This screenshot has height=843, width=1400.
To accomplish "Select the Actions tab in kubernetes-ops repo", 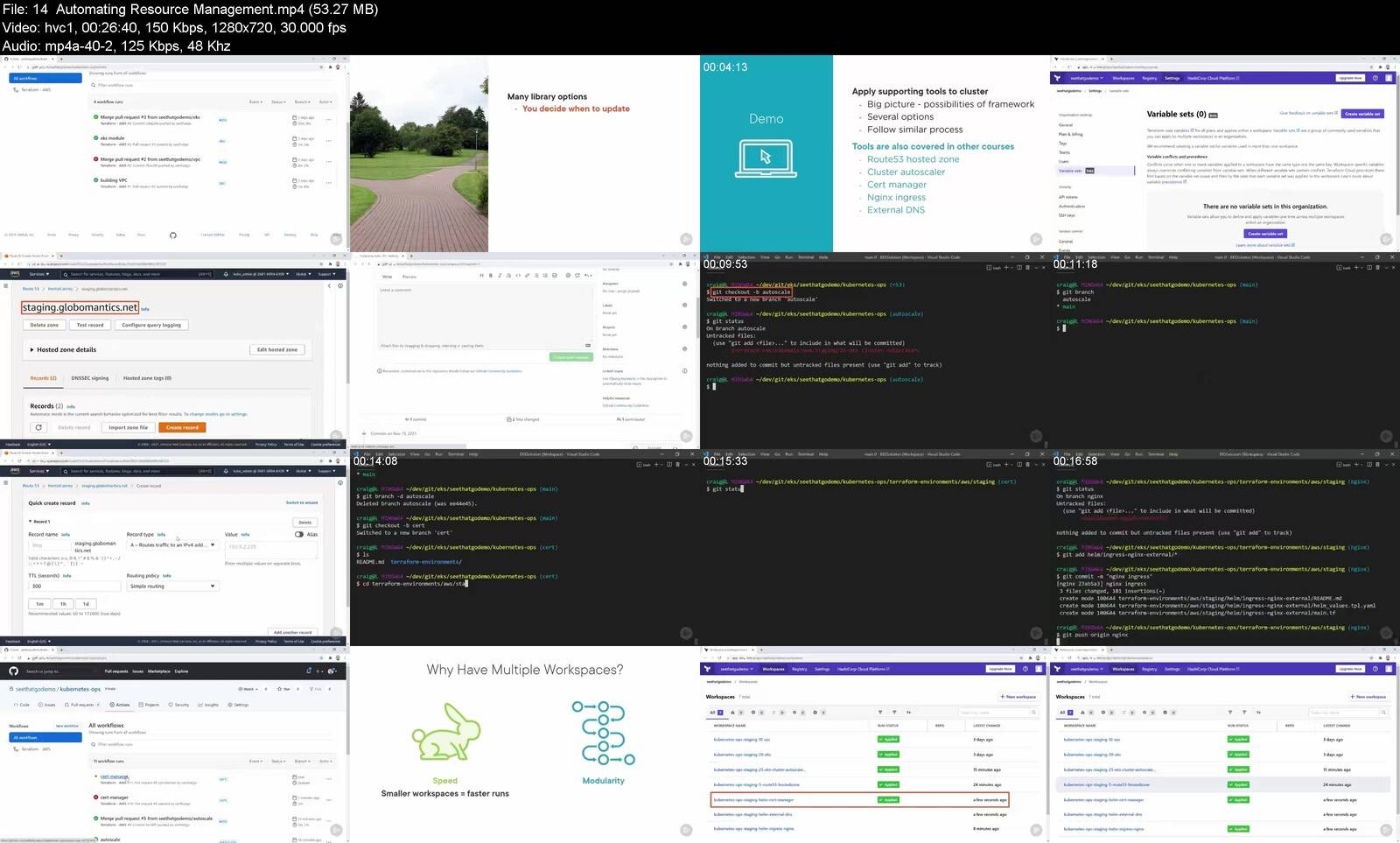I will [x=121, y=705].
